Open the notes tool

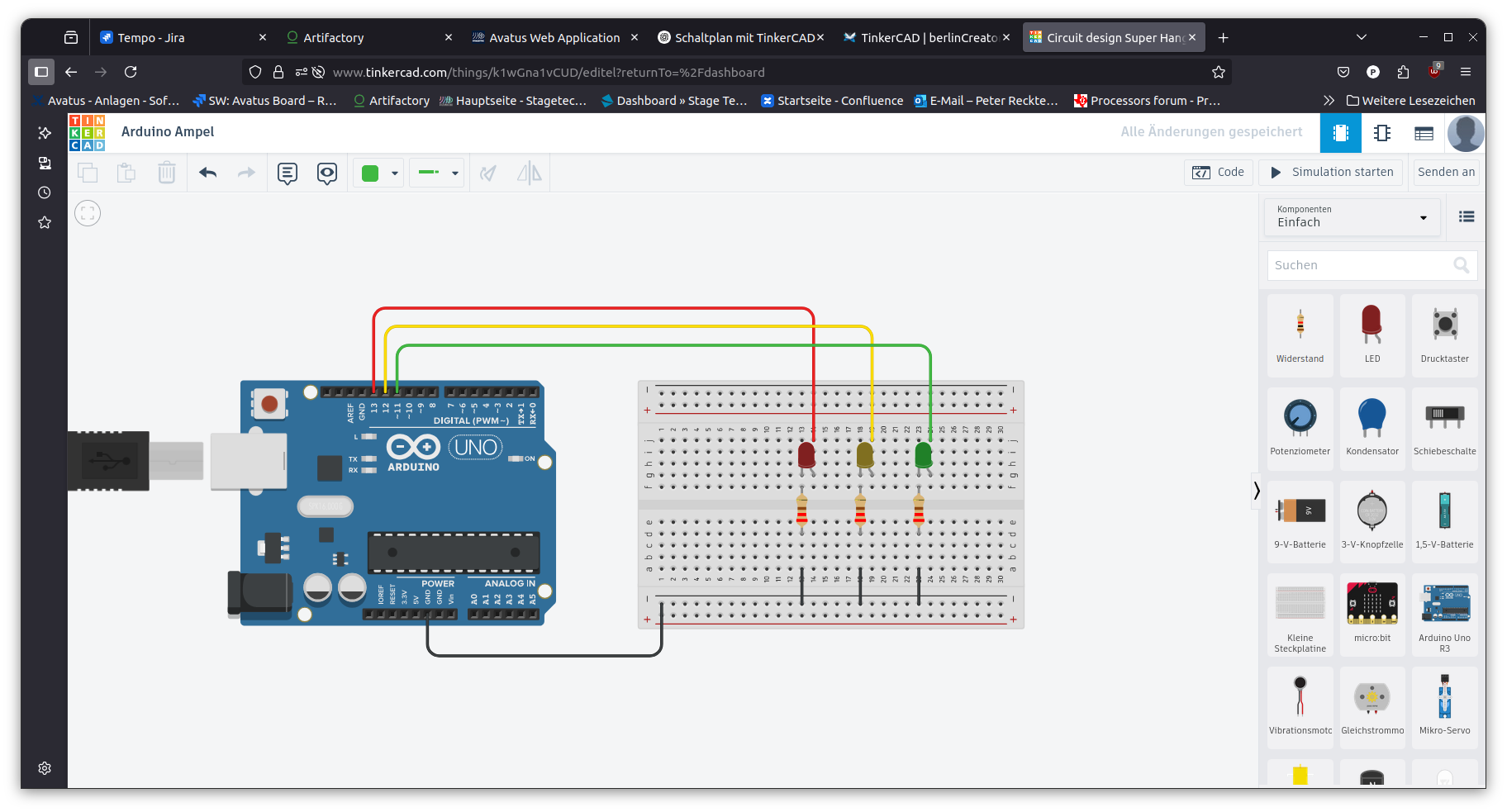(288, 173)
